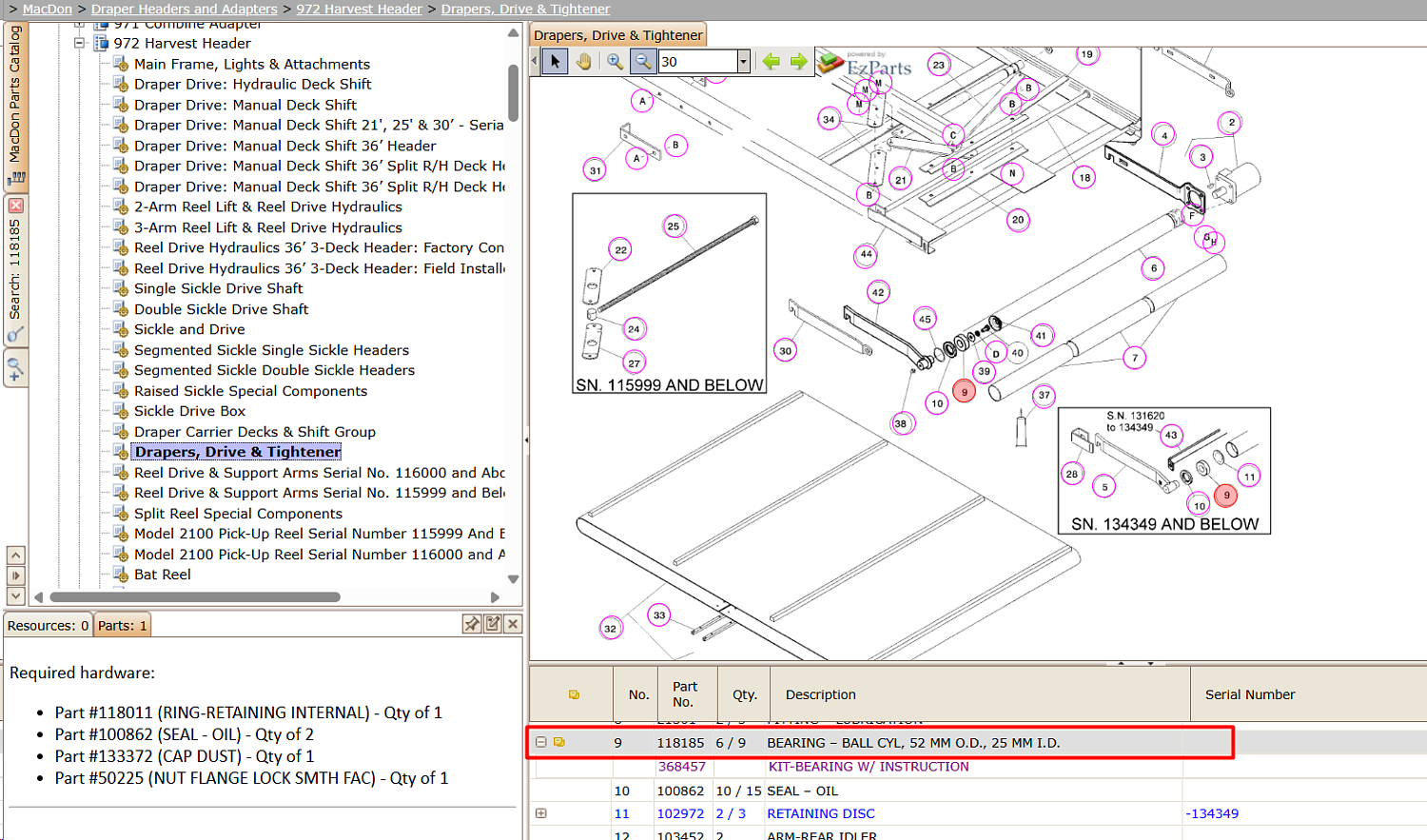Viewport: 1427px width, 840px height.
Task: Go to next diagram with green right arrow
Action: (798, 62)
